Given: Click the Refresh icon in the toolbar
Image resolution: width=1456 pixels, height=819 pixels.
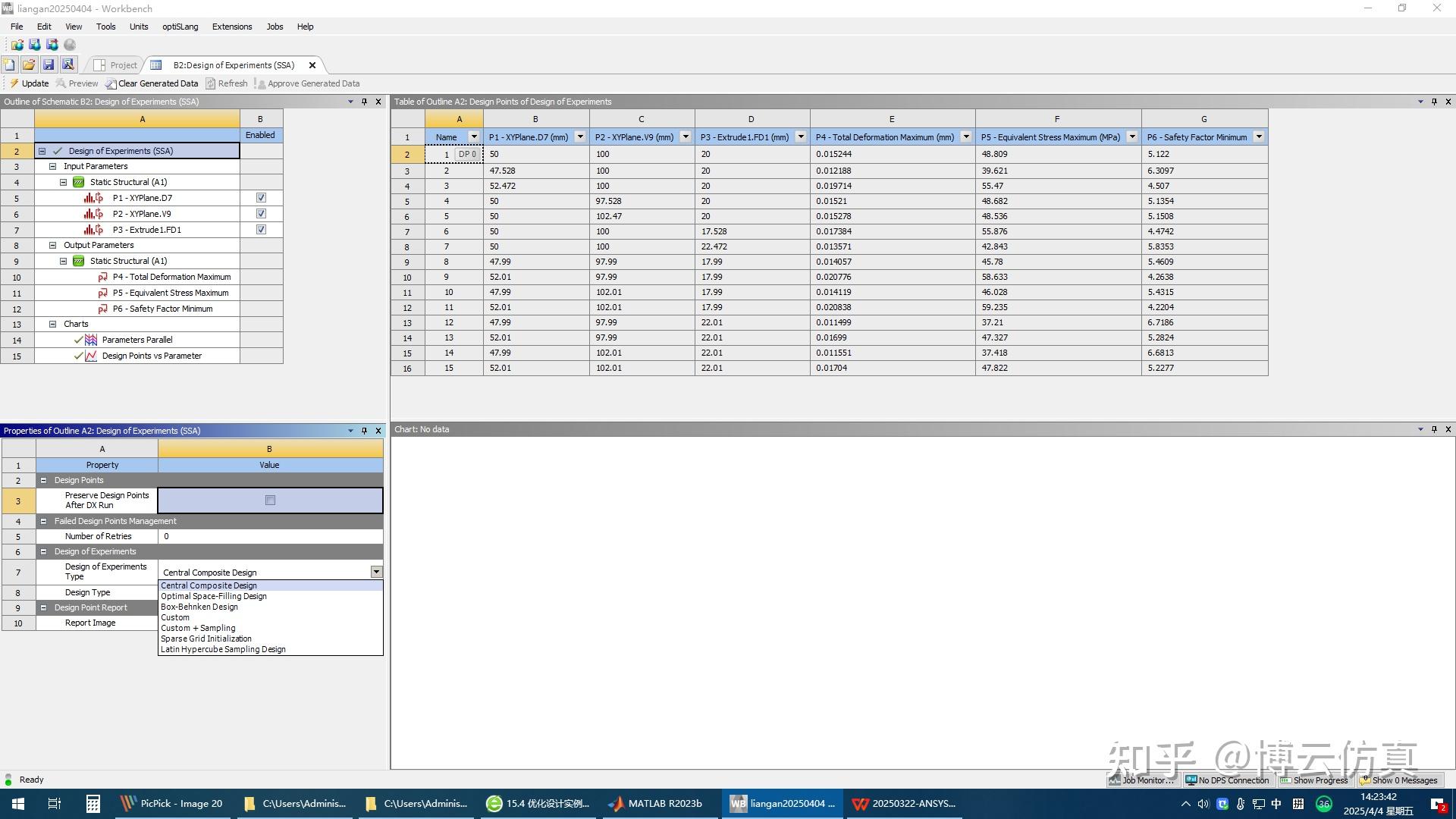Looking at the screenshot, I should [227, 83].
